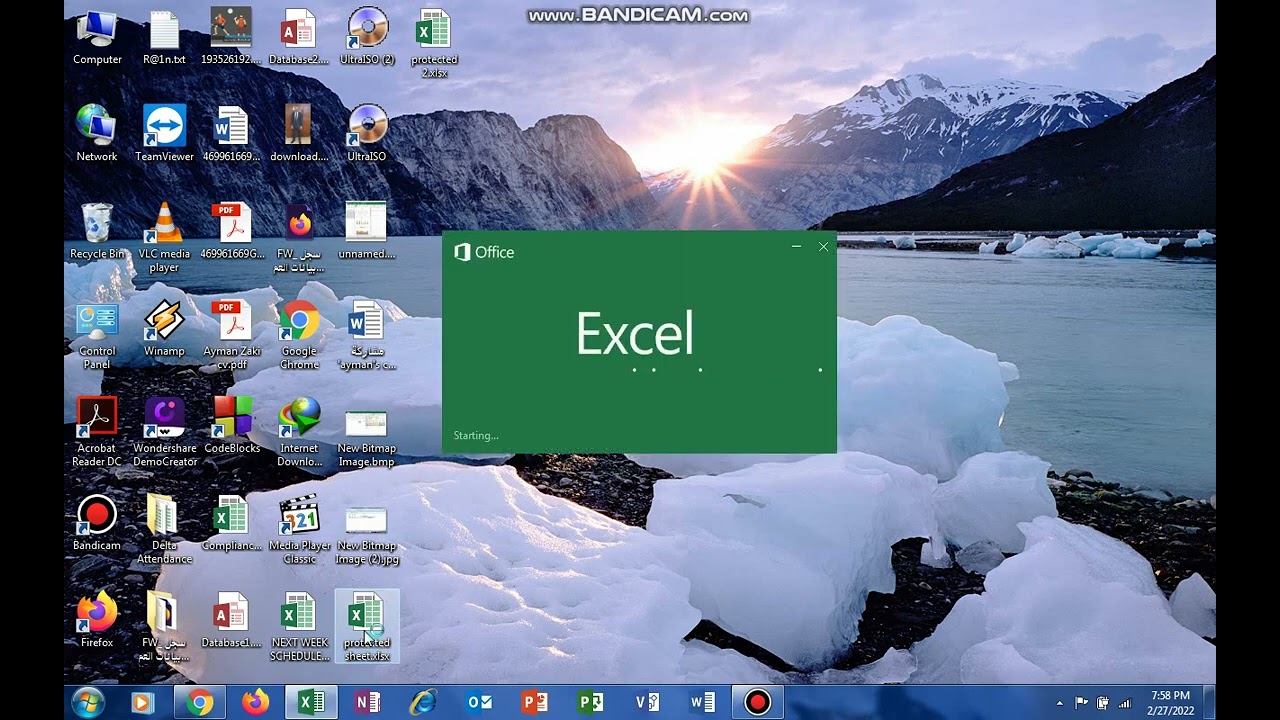The height and width of the screenshot is (720, 1280).
Task: Select the UltraISO (2) shortcut
Action: click(367, 37)
